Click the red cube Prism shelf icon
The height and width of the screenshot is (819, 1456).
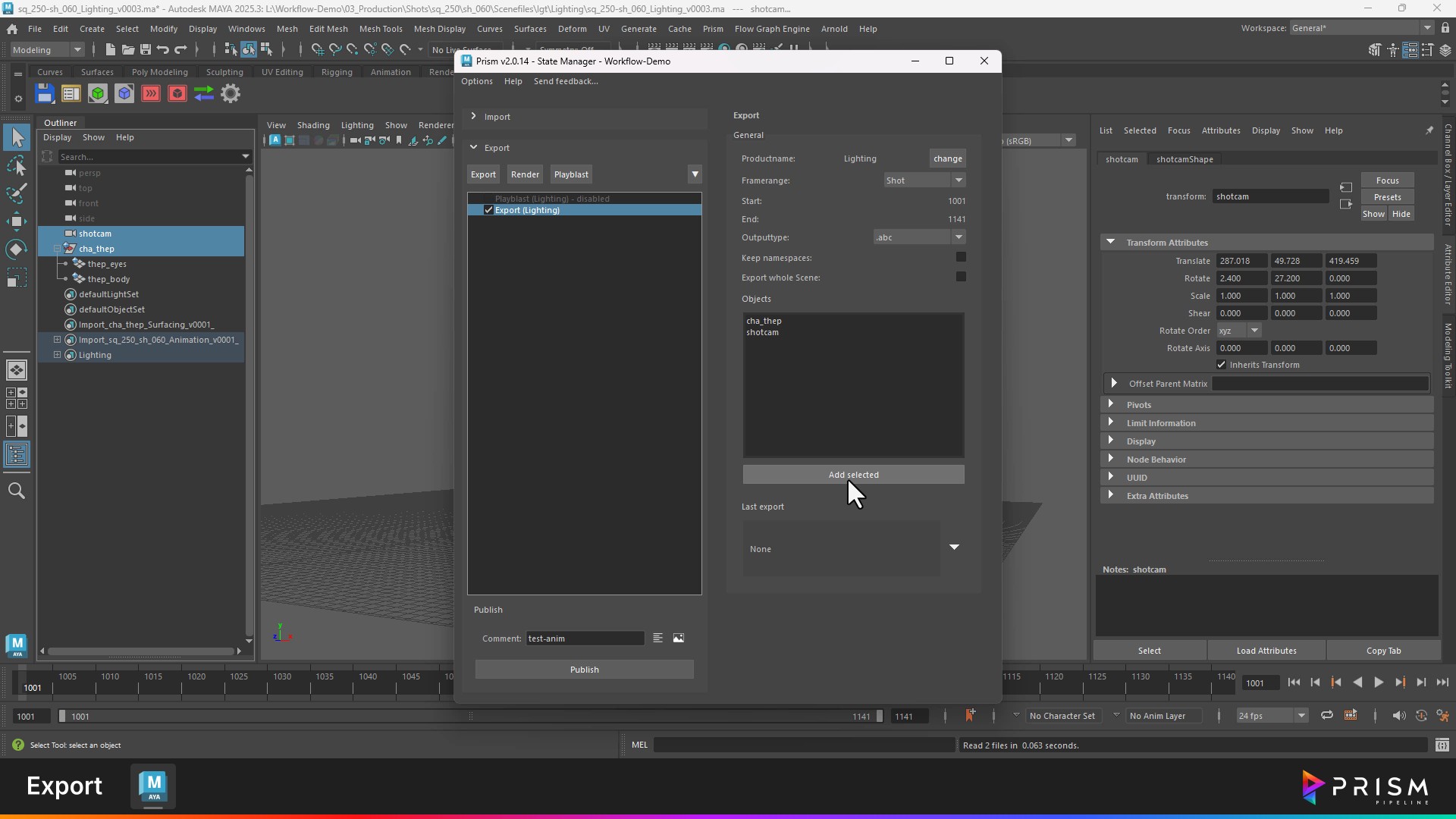[177, 94]
